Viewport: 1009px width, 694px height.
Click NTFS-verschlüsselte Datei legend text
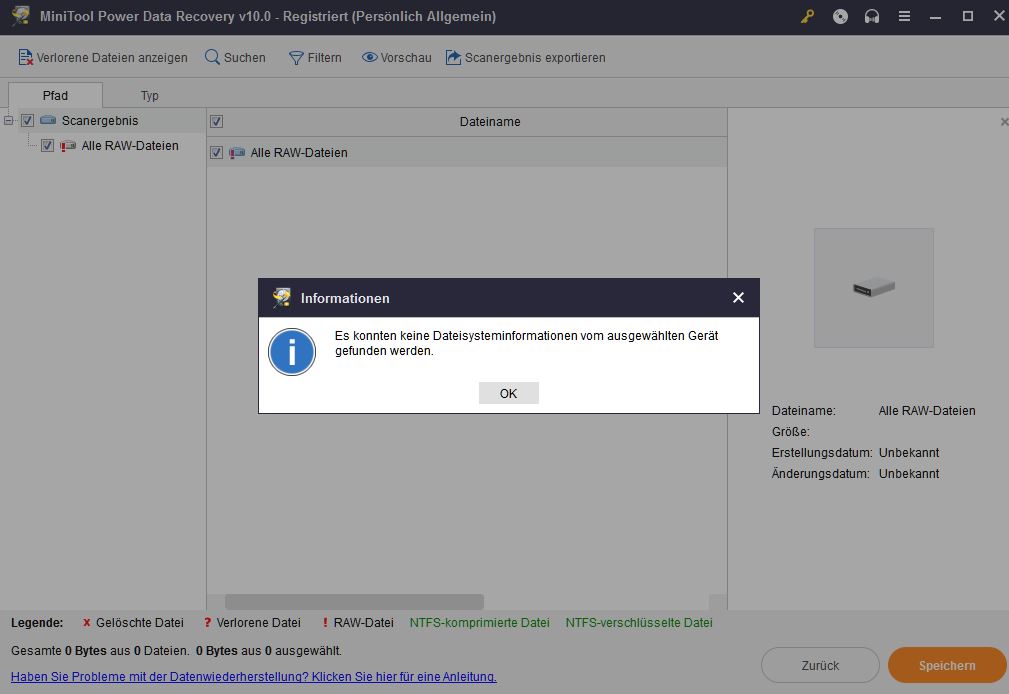(639, 623)
